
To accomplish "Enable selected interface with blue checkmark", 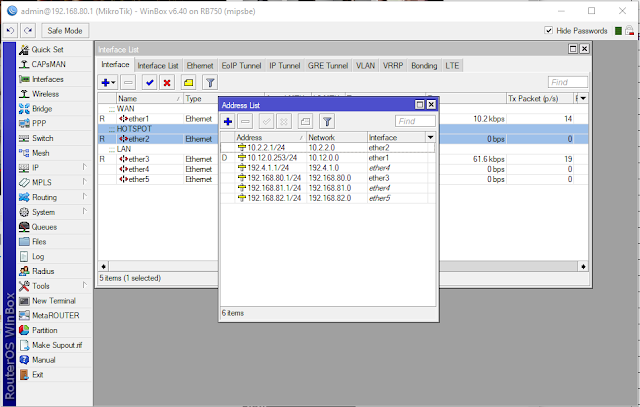I will 149,82.
